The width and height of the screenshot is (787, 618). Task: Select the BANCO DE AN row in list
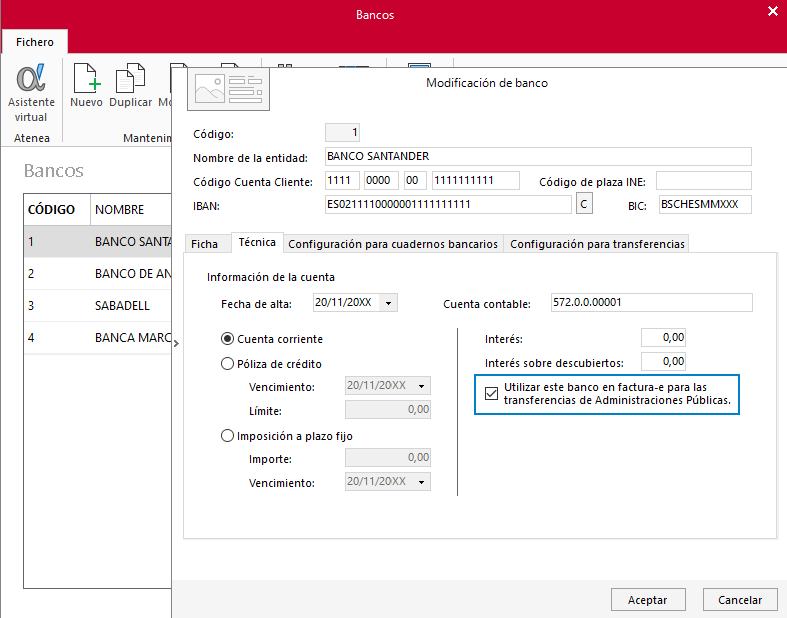coord(98,274)
